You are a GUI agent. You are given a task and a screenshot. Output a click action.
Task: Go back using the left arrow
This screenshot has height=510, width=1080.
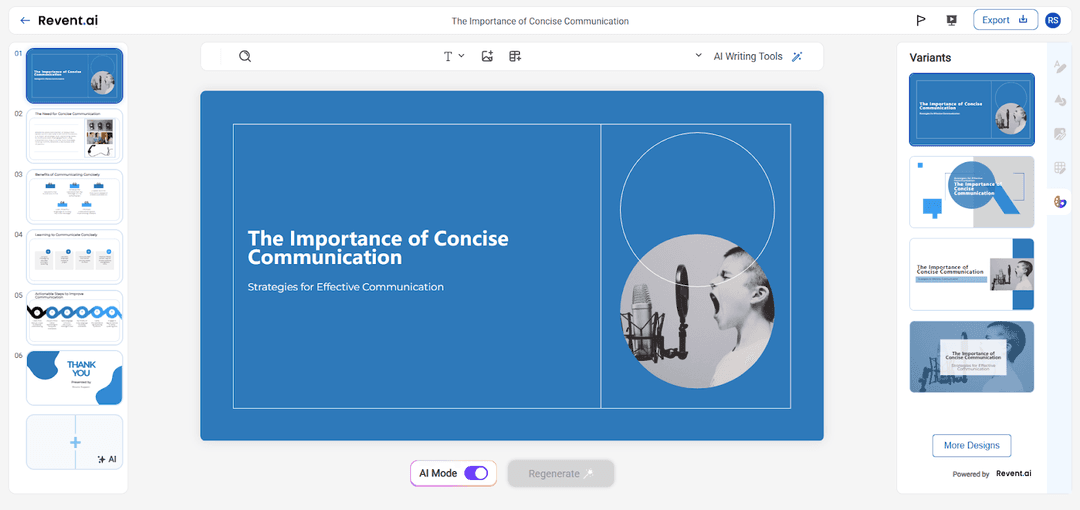pos(25,21)
